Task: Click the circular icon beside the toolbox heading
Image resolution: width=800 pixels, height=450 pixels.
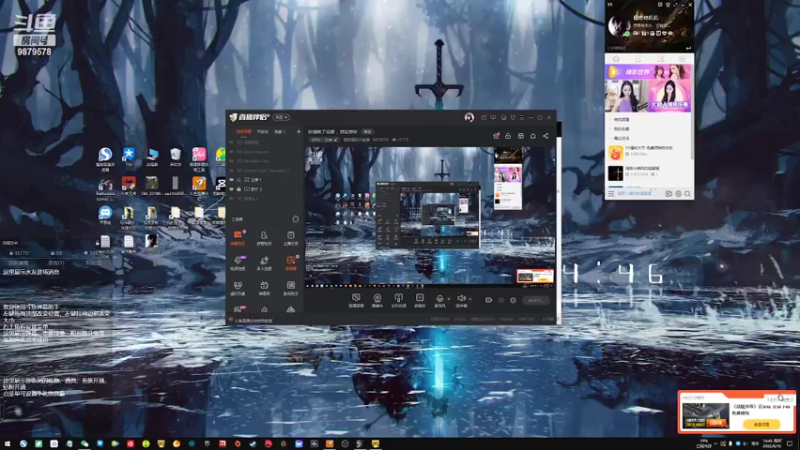Action: [x=295, y=219]
